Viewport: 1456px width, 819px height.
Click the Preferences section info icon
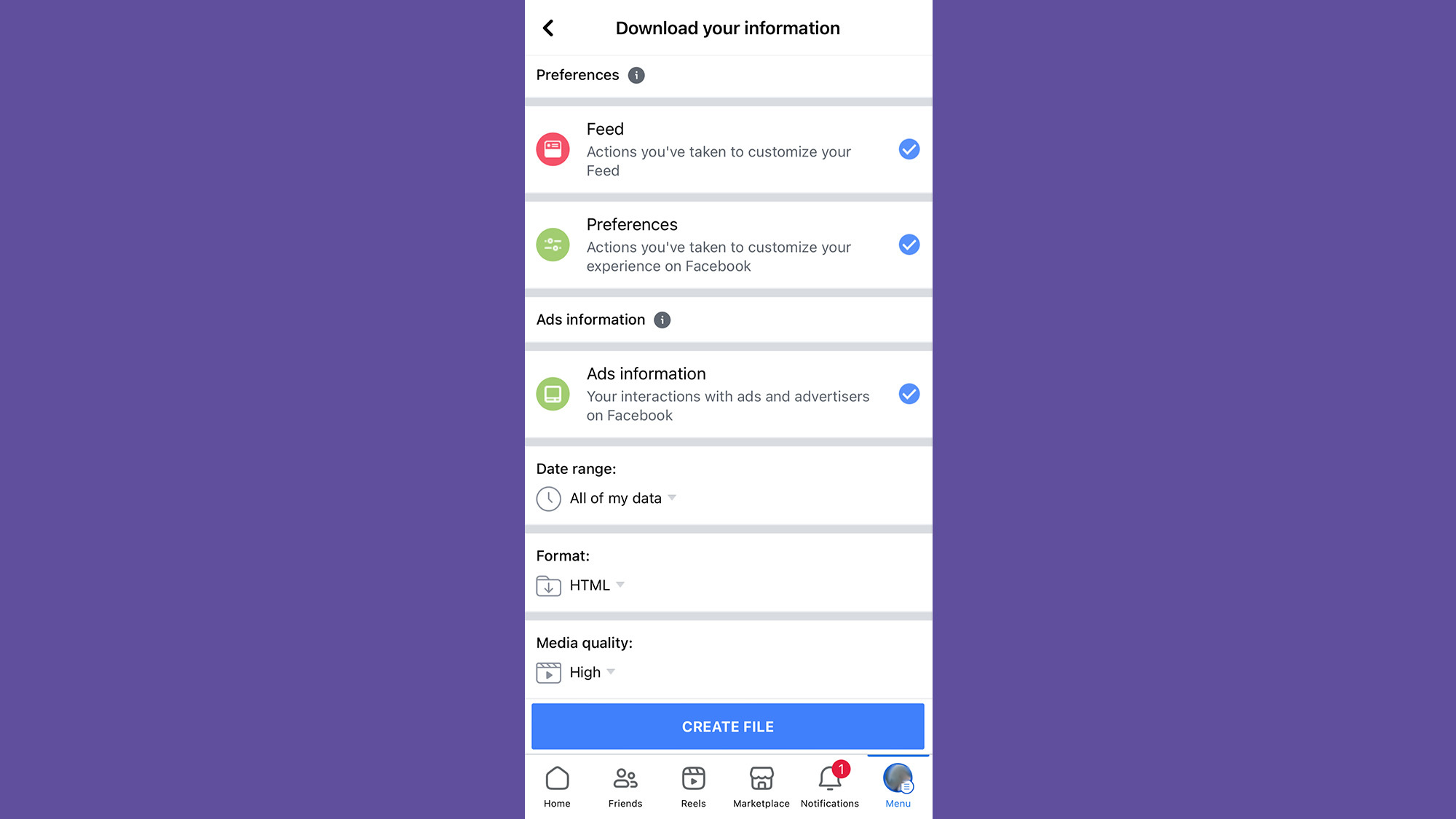[636, 75]
